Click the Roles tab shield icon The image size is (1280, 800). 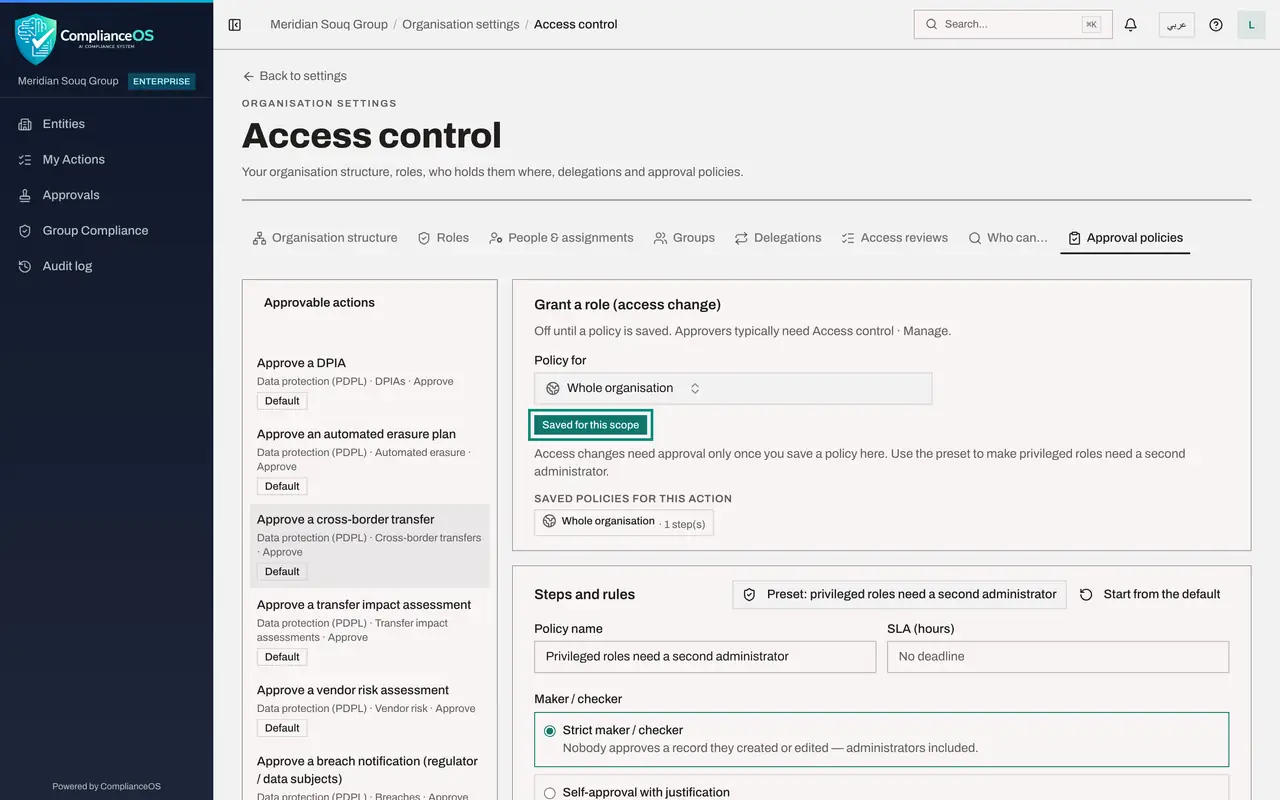tap(424, 238)
